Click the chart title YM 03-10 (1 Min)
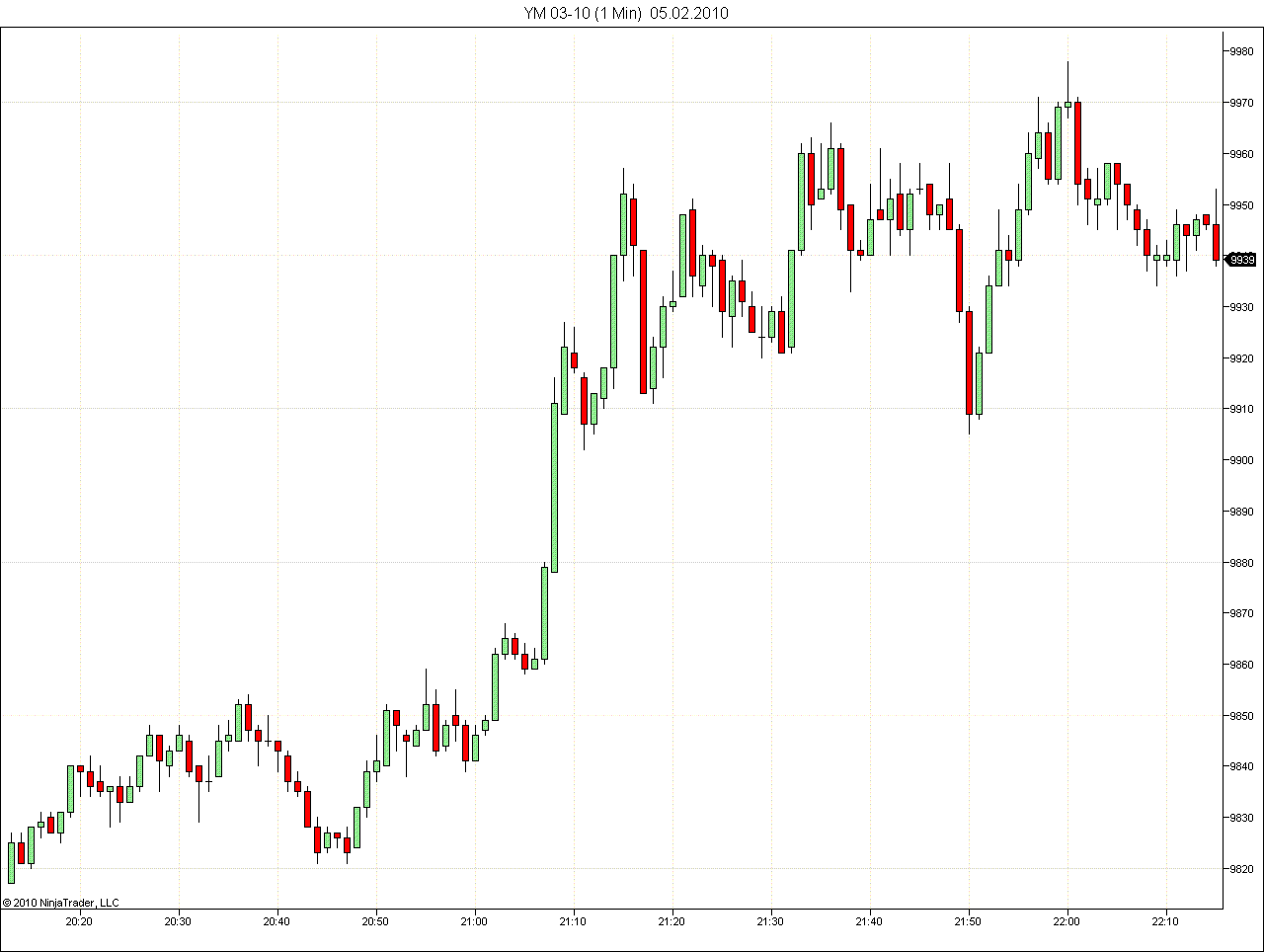This screenshot has width=1264, height=952. point(583,13)
